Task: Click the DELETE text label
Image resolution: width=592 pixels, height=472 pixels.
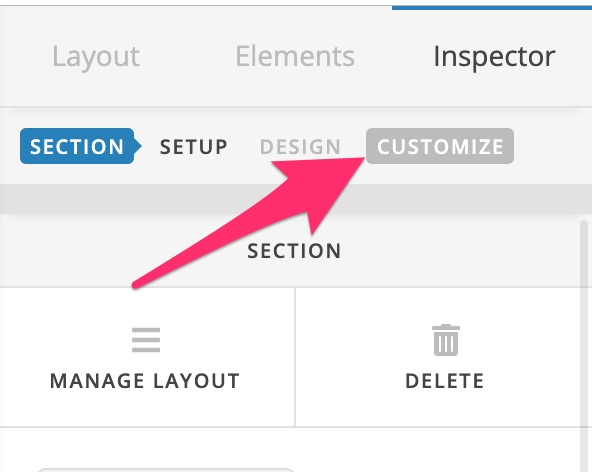Action: 445,381
